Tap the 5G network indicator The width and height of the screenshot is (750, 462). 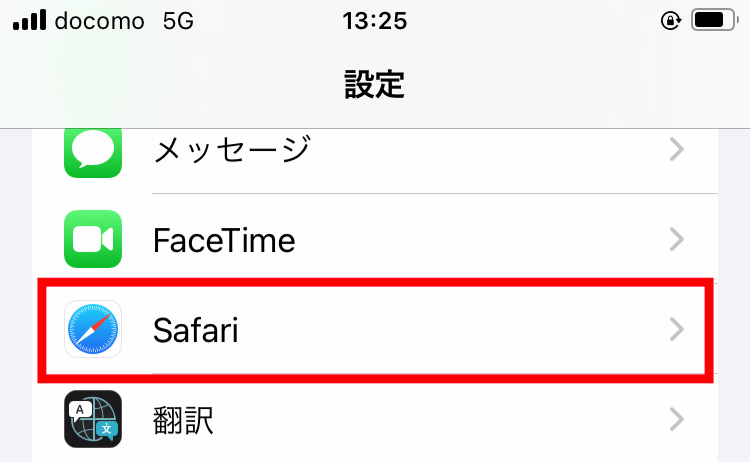[179, 21]
